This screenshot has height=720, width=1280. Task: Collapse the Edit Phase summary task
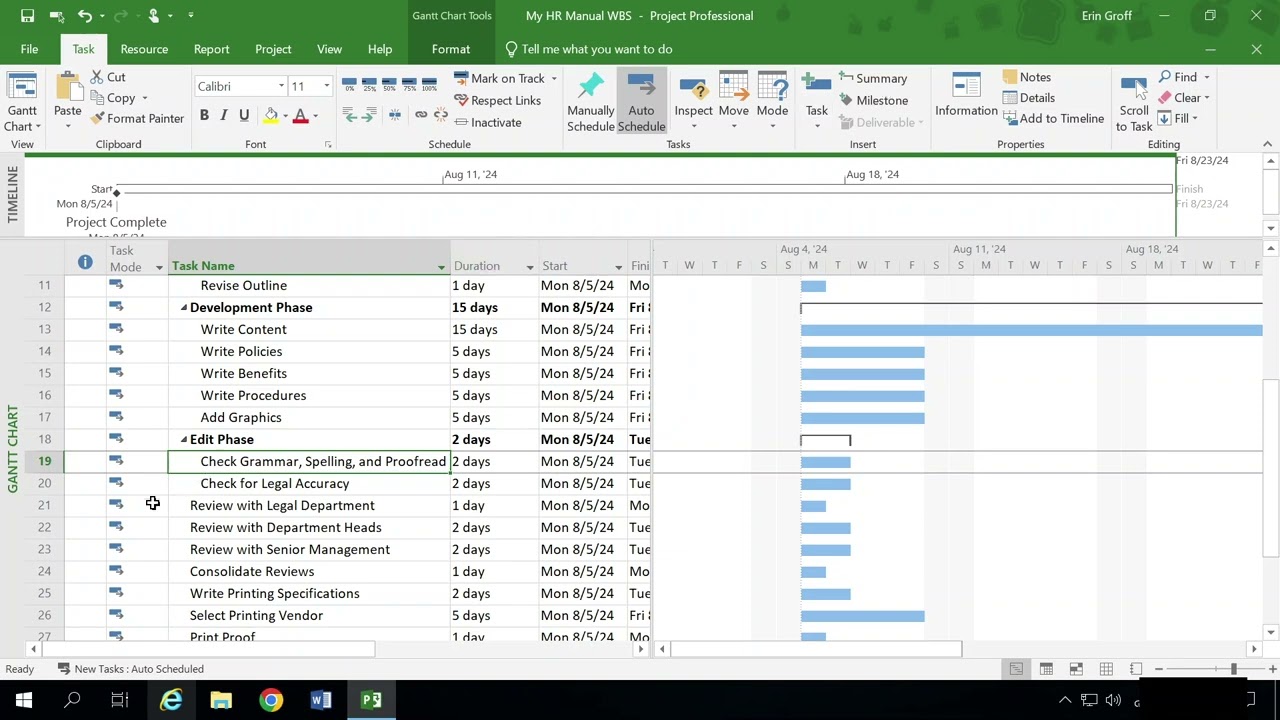click(x=184, y=440)
